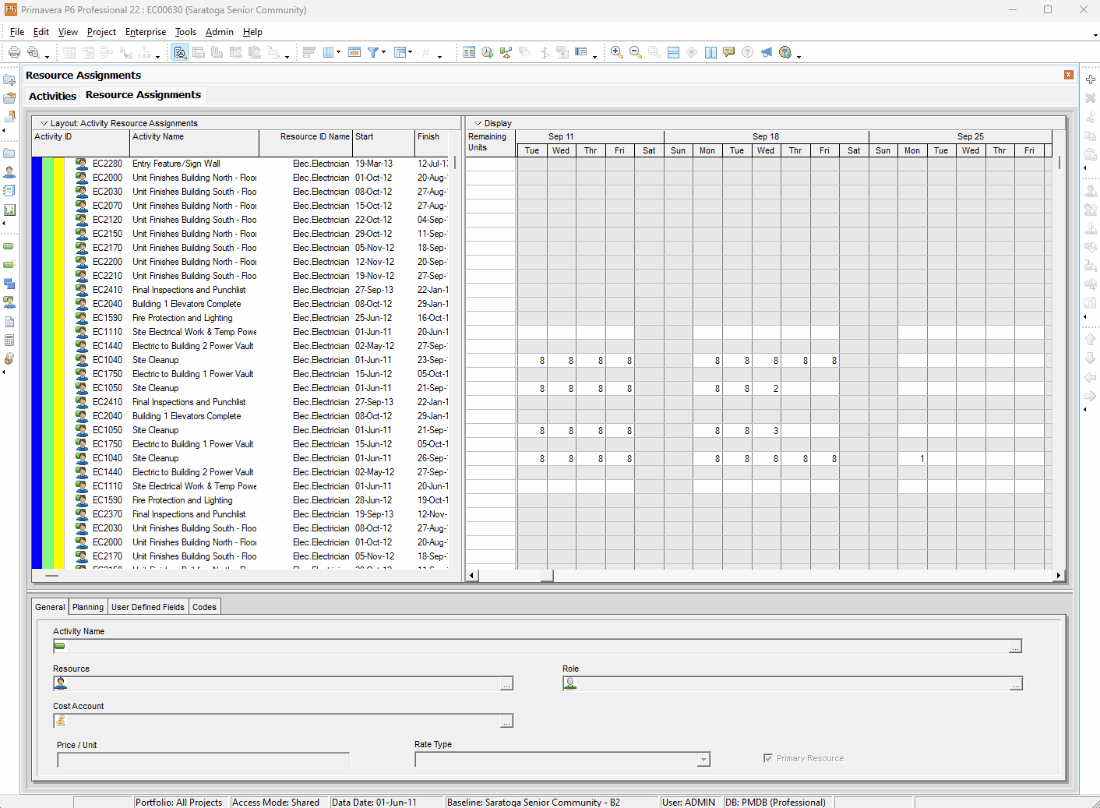Select row EC1590 starting 25-Jun-12
1100x808 pixels.
[240, 318]
